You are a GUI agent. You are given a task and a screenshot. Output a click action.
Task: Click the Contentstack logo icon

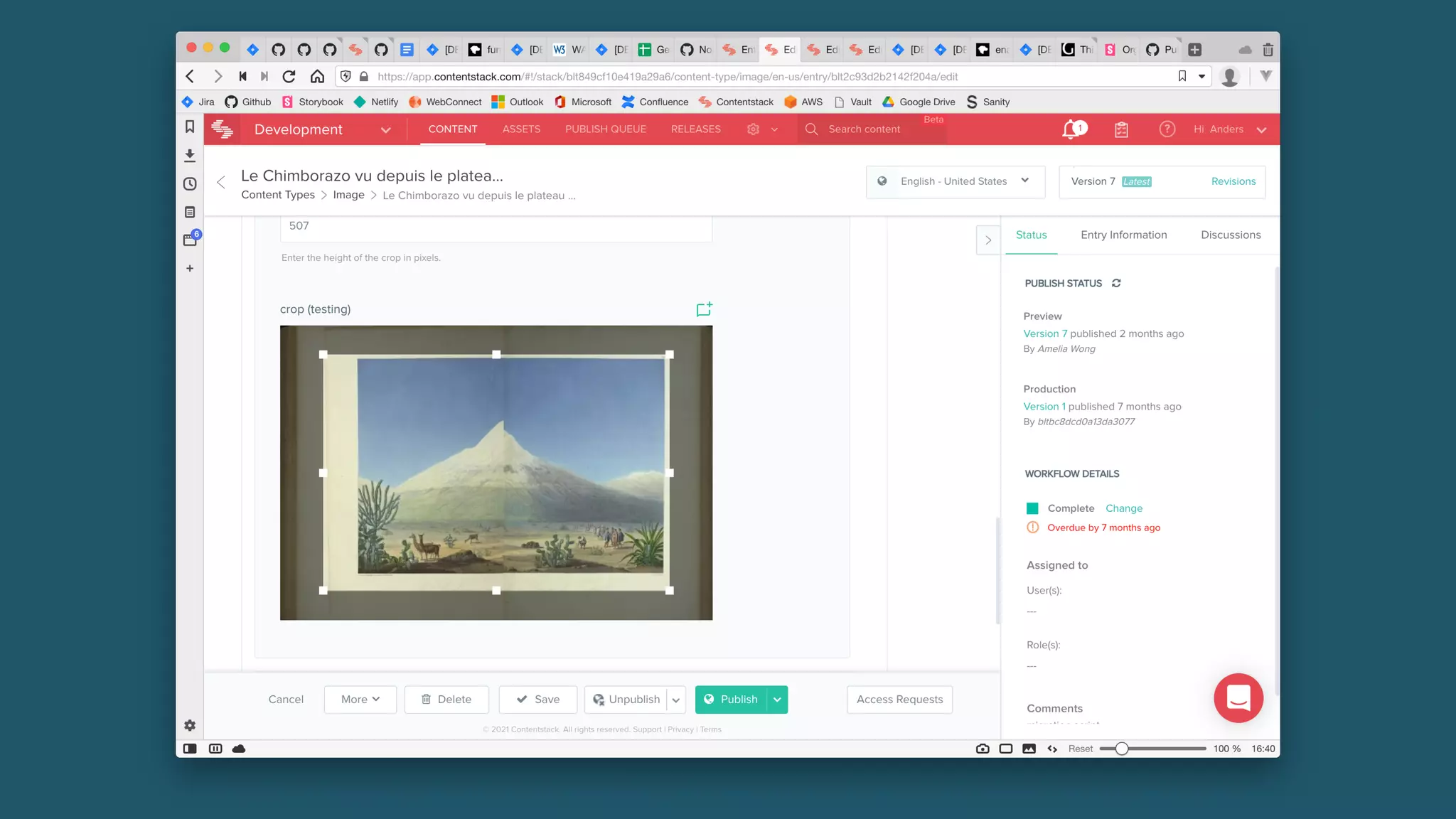click(223, 129)
